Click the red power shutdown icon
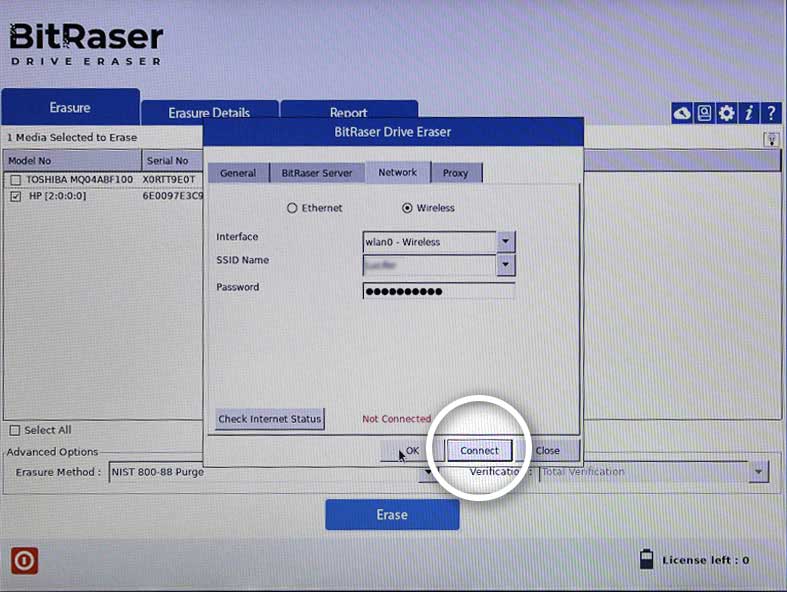 click(24, 560)
